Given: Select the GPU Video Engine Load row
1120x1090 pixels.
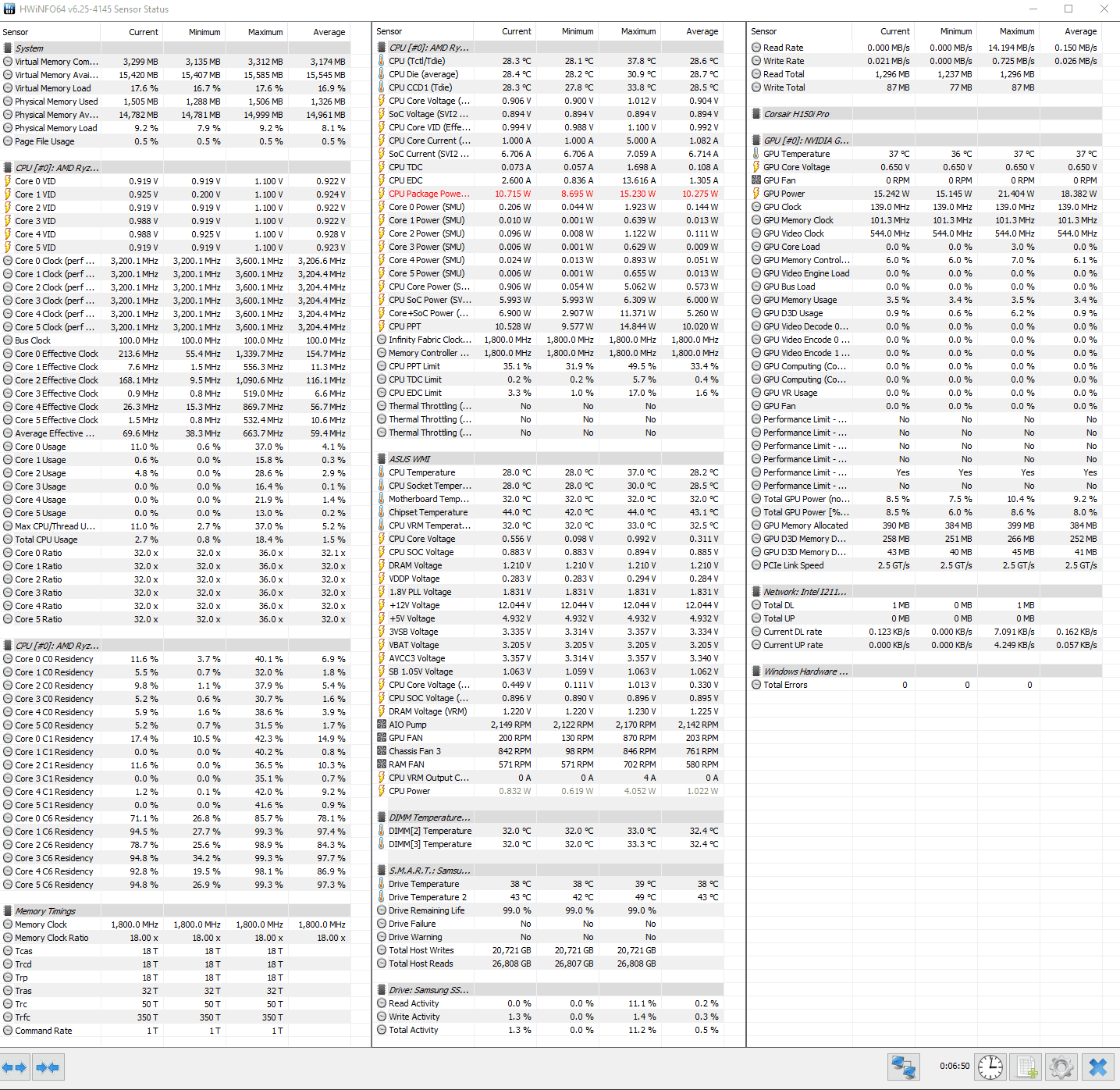Looking at the screenshot, I should (x=926, y=273).
